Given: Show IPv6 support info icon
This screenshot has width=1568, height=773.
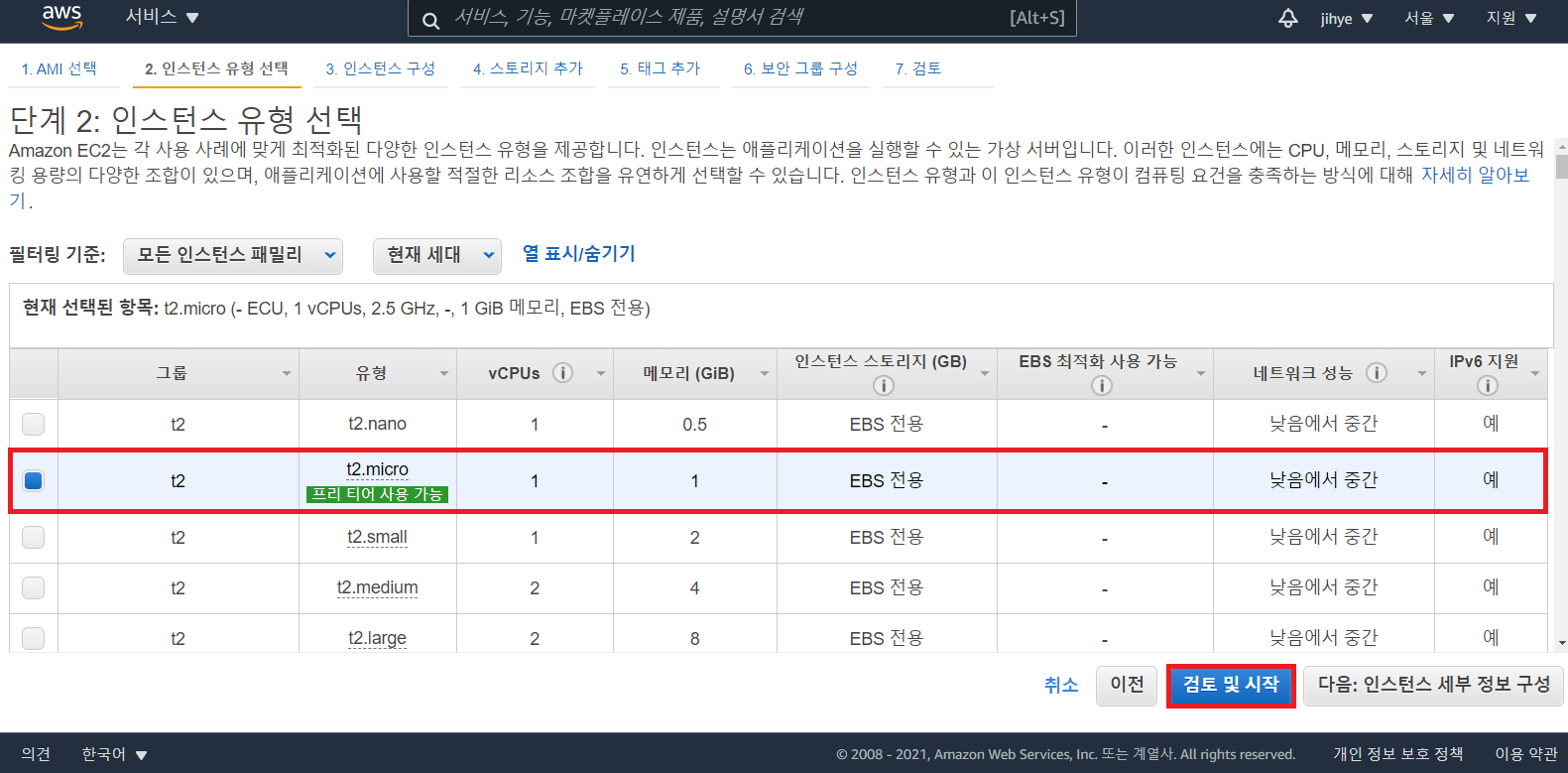Looking at the screenshot, I should tap(1487, 385).
